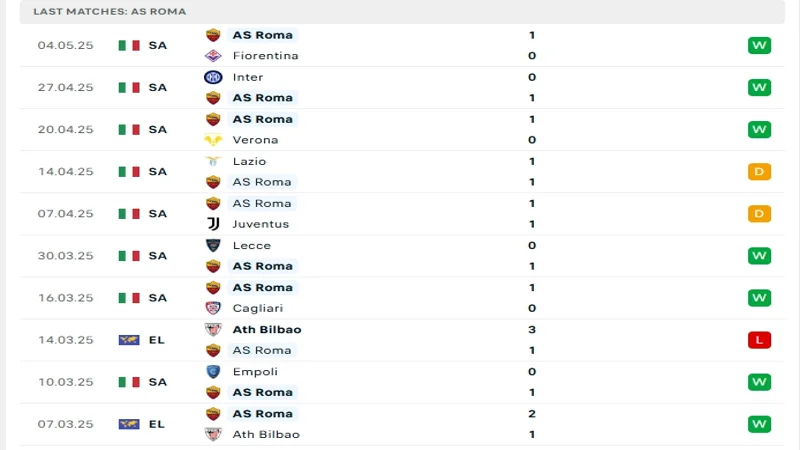Click the red L loss badge
This screenshot has width=800, height=450.
pos(759,340)
